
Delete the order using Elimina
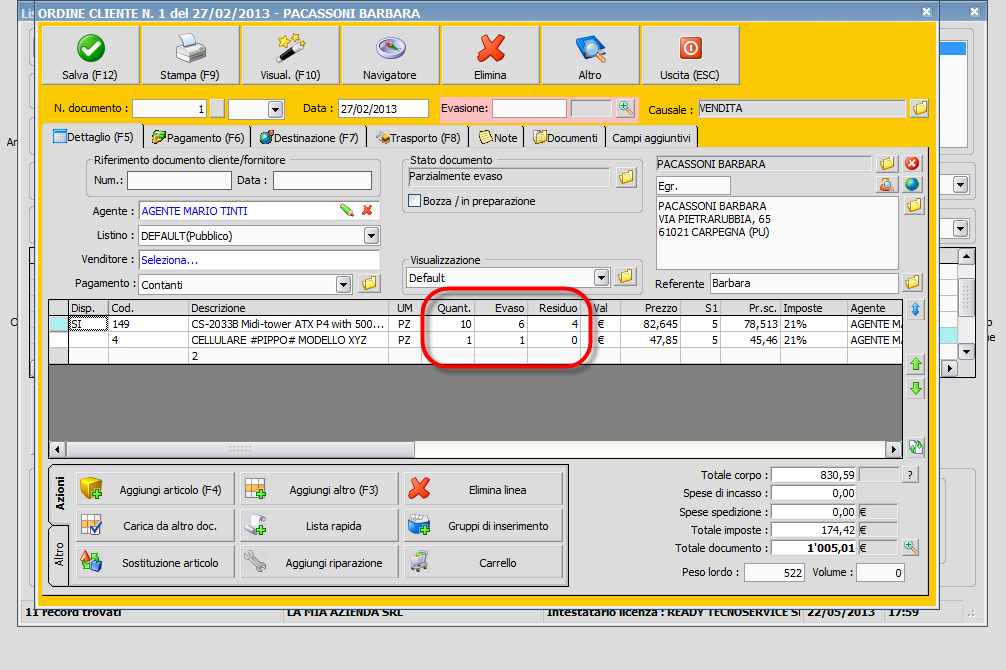[x=490, y=56]
